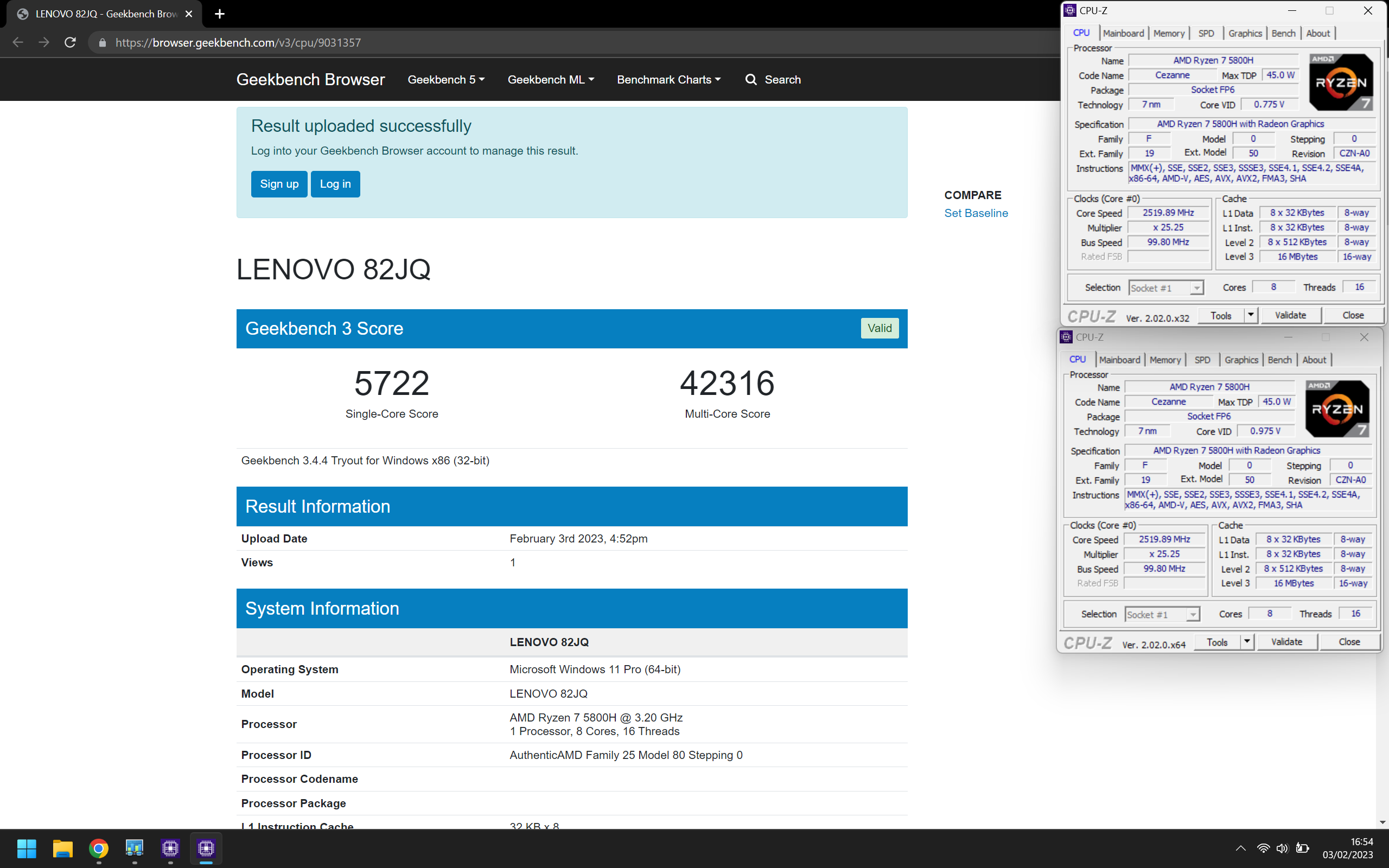Image resolution: width=1389 pixels, height=868 pixels.
Task: Open the monitor app taskbar icon
Action: click(x=135, y=848)
